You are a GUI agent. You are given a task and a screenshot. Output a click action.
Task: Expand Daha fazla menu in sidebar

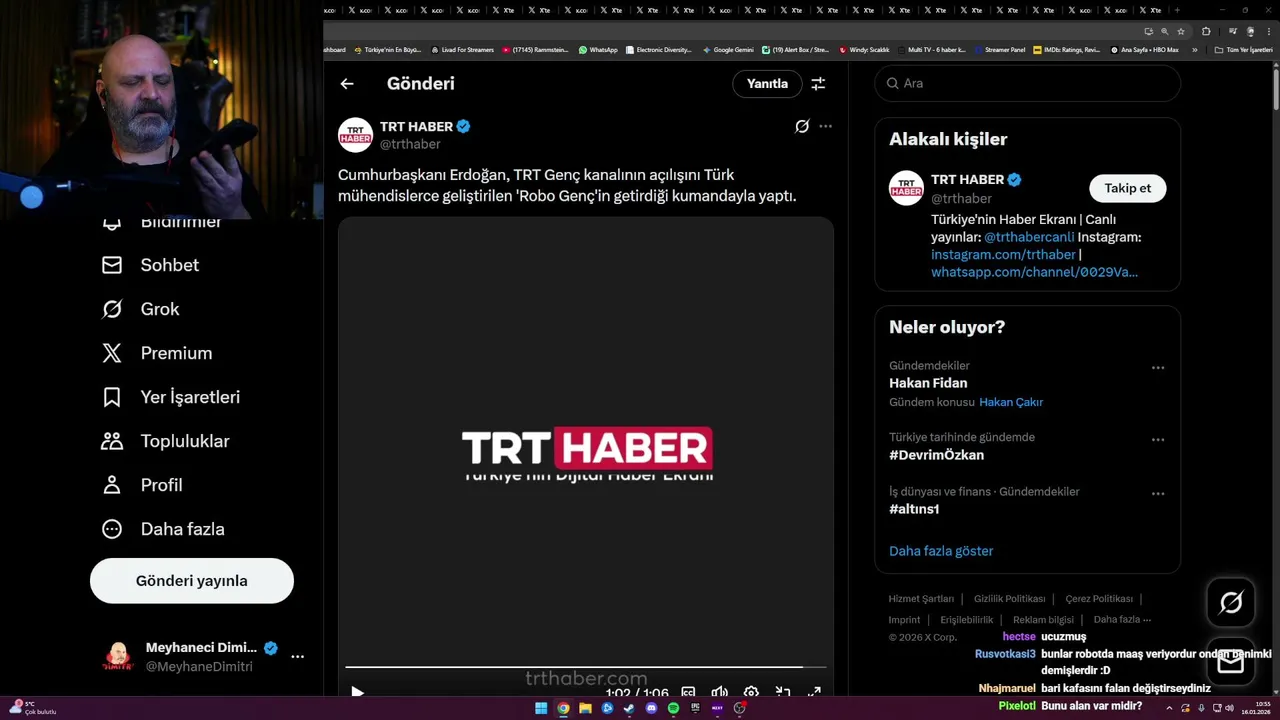(162, 529)
